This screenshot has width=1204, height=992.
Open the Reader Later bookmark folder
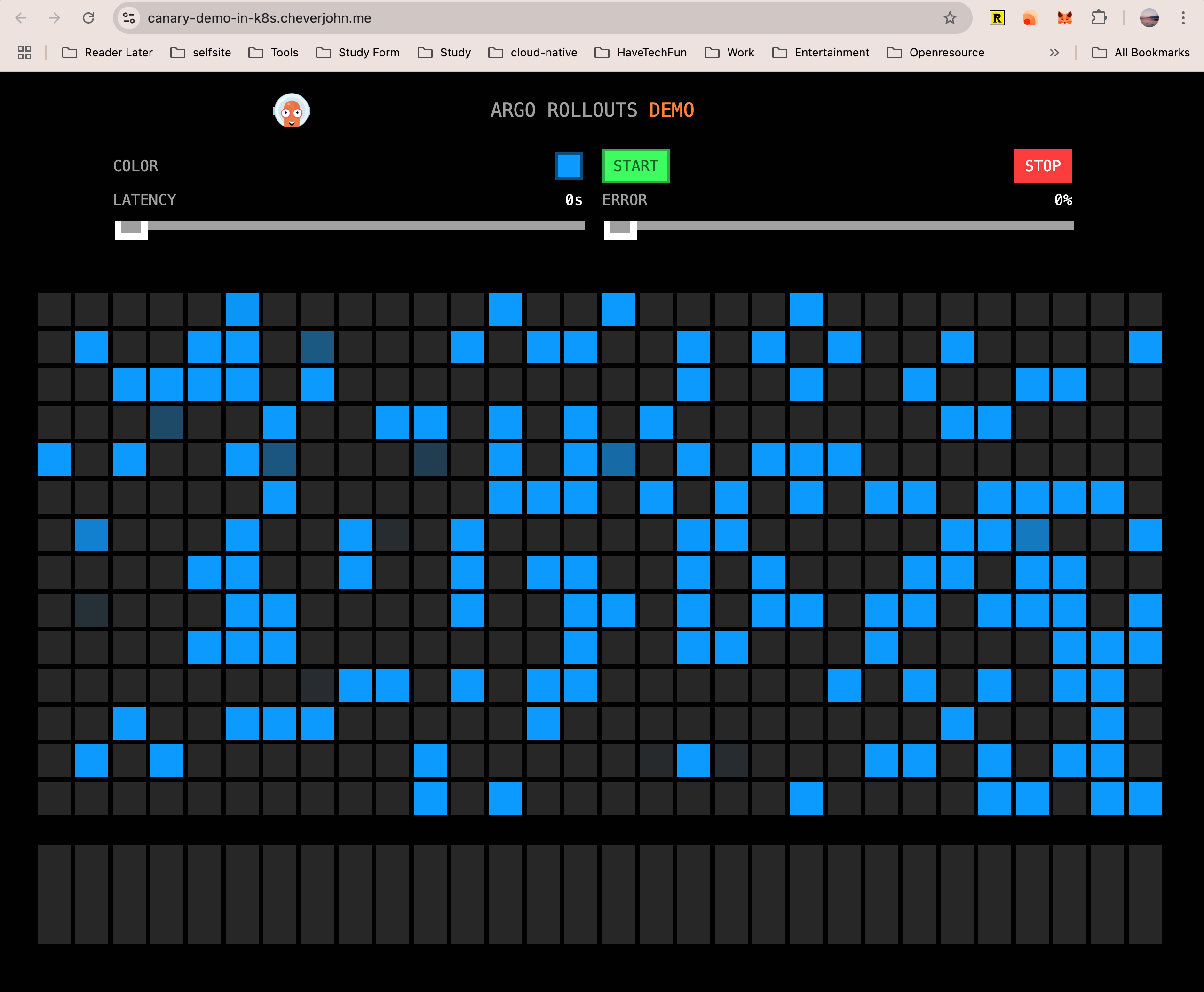108,53
